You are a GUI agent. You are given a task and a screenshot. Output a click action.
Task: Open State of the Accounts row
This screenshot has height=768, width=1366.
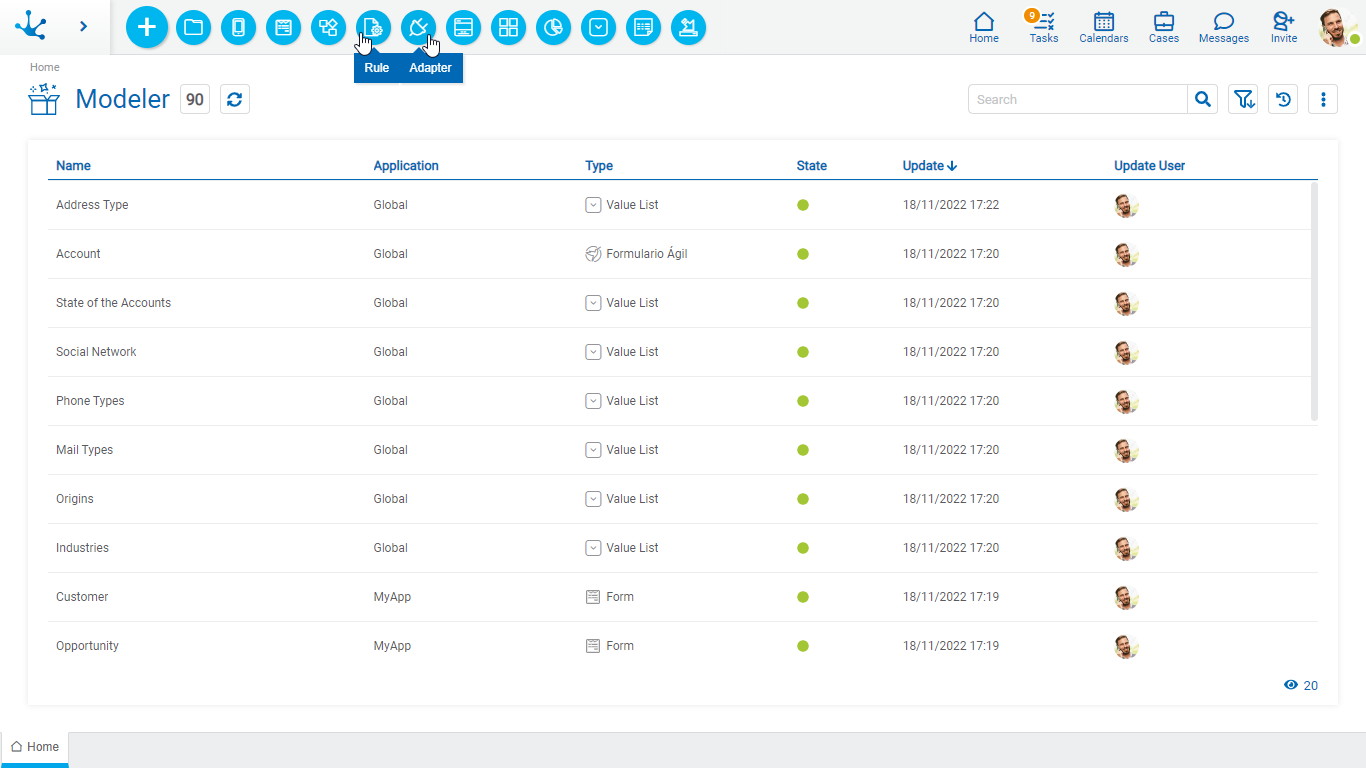coord(680,303)
